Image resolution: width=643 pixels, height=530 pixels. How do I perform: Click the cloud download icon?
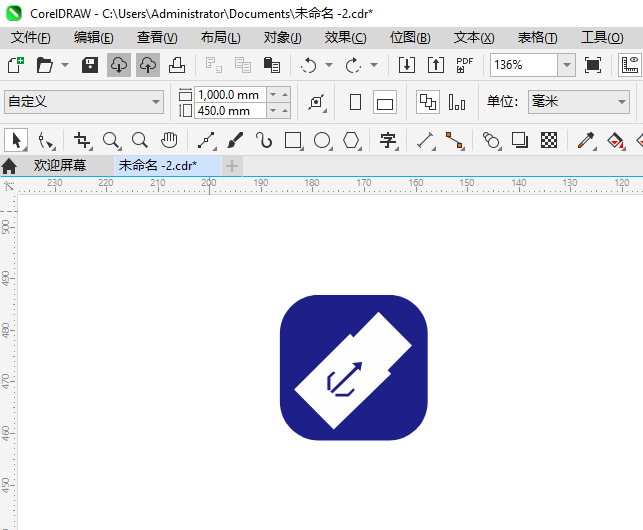pos(119,65)
